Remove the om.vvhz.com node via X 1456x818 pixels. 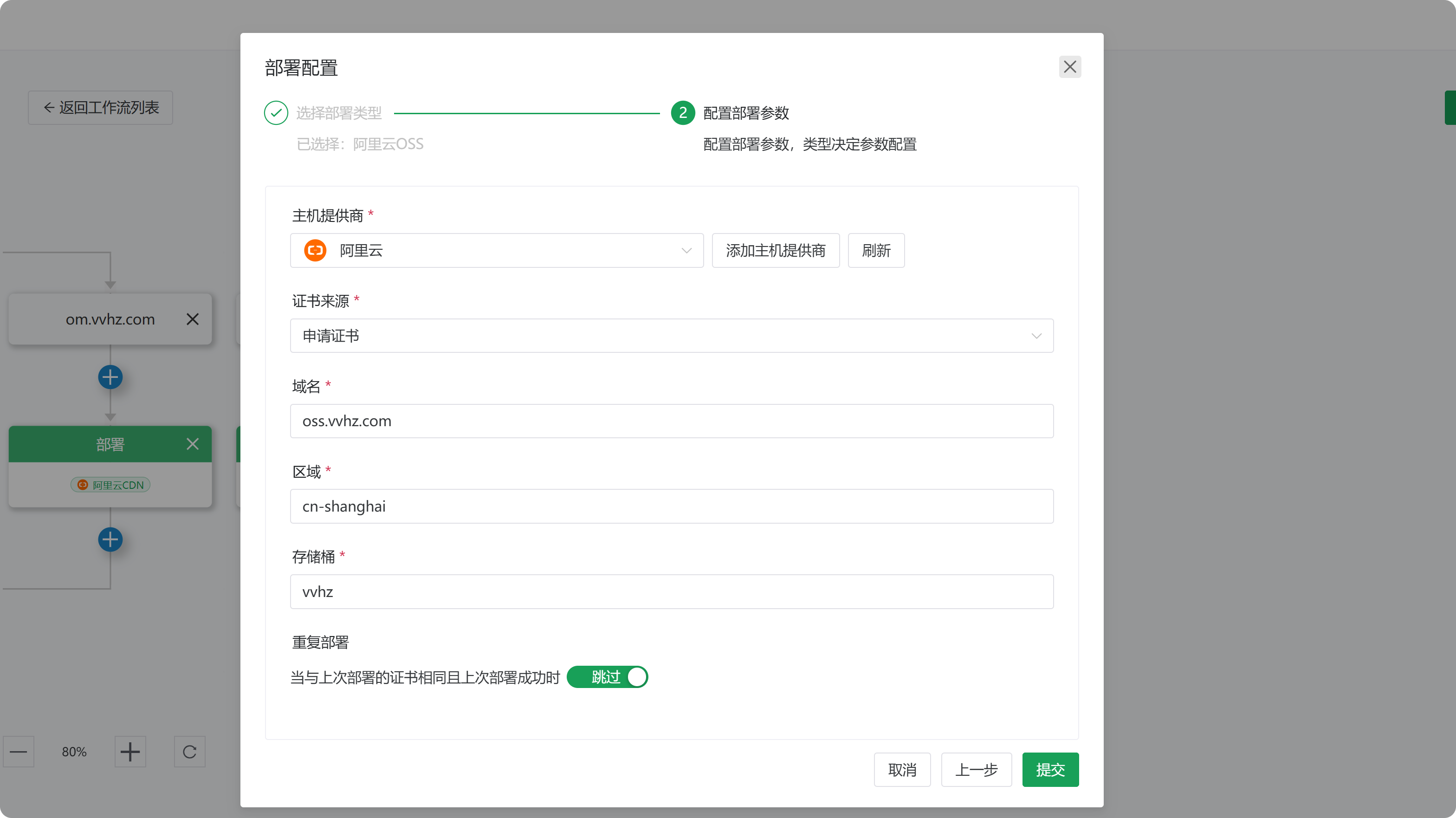192,319
